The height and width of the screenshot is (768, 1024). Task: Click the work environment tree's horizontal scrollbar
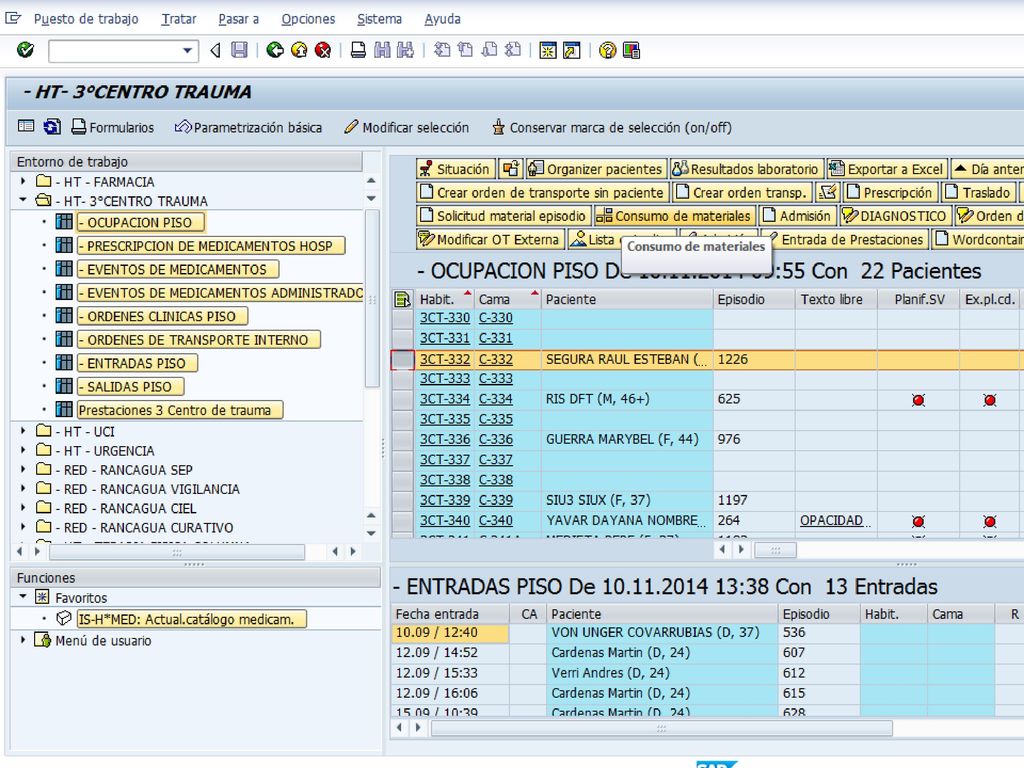(177, 552)
